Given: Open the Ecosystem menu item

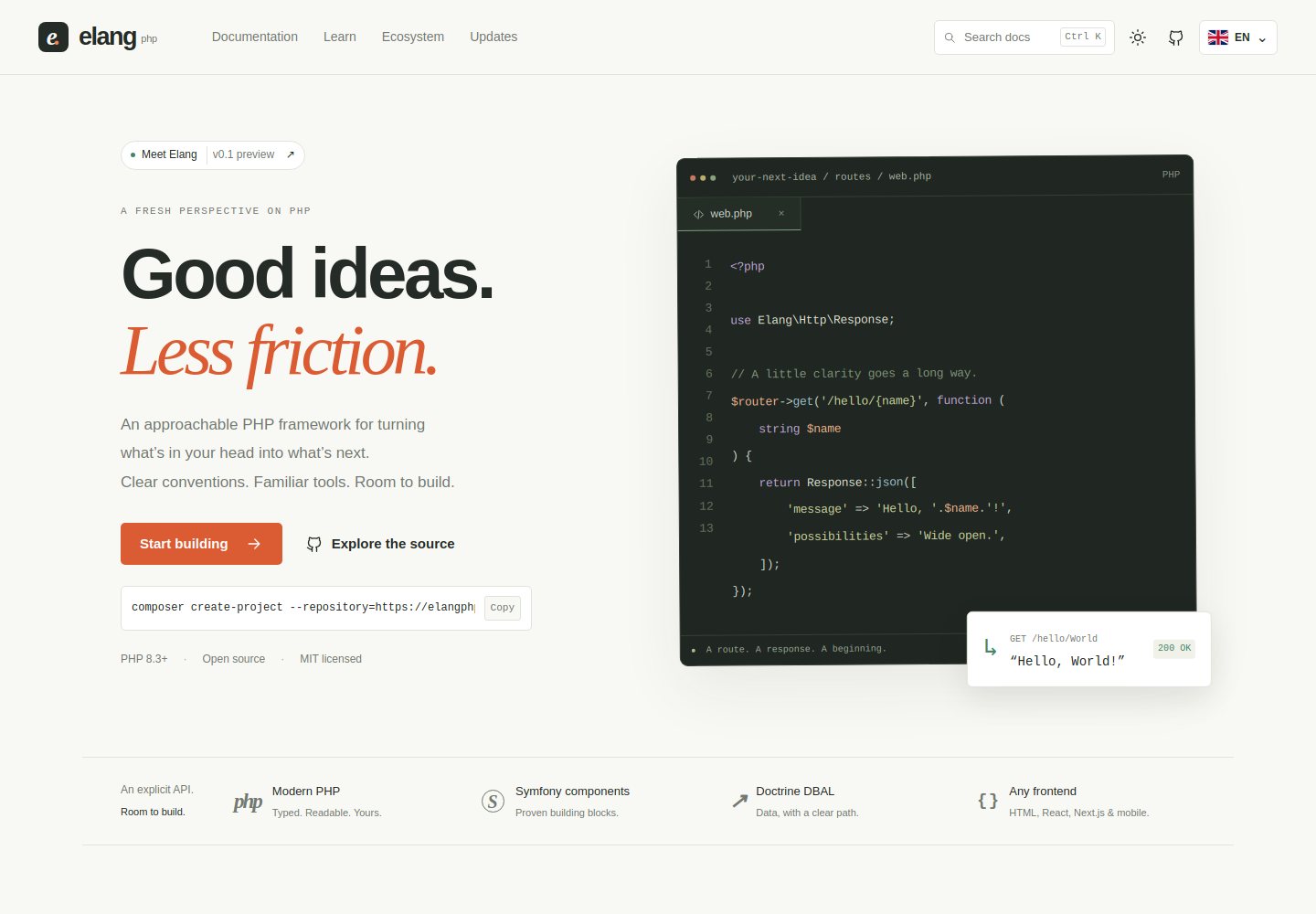Looking at the screenshot, I should coord(413,37).
